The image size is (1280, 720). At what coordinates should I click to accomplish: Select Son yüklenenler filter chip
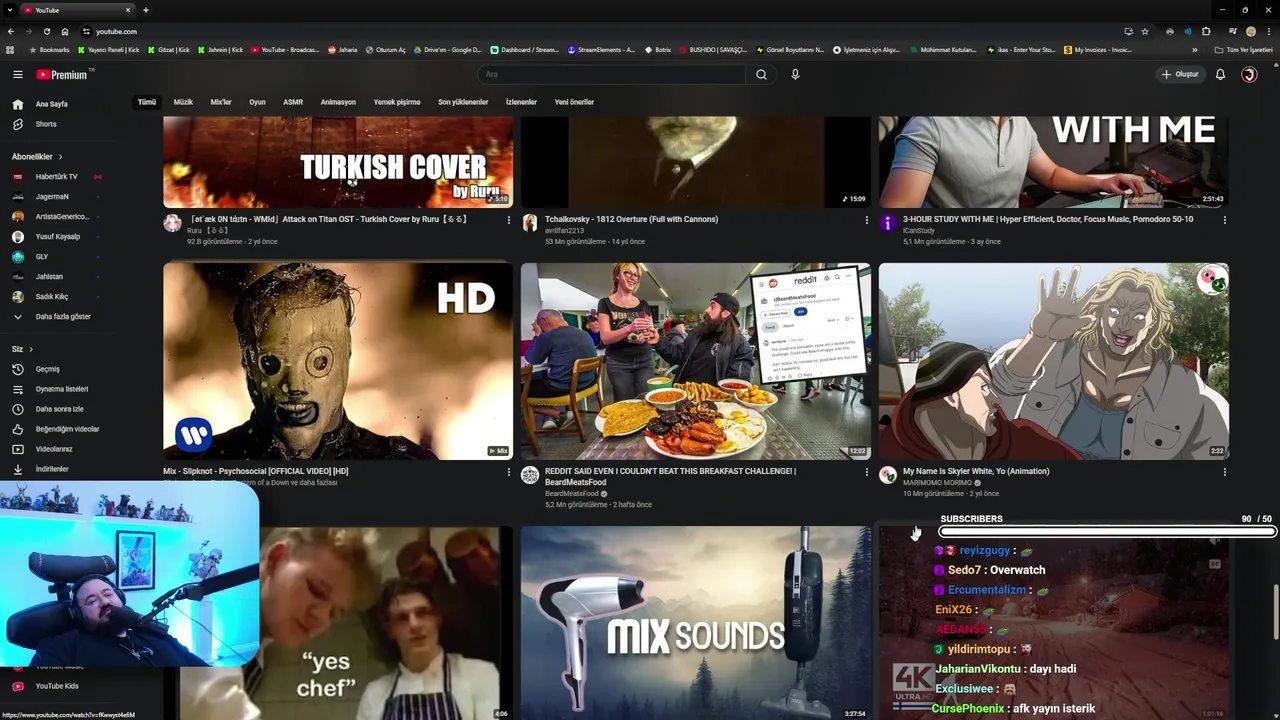point(463,102)
